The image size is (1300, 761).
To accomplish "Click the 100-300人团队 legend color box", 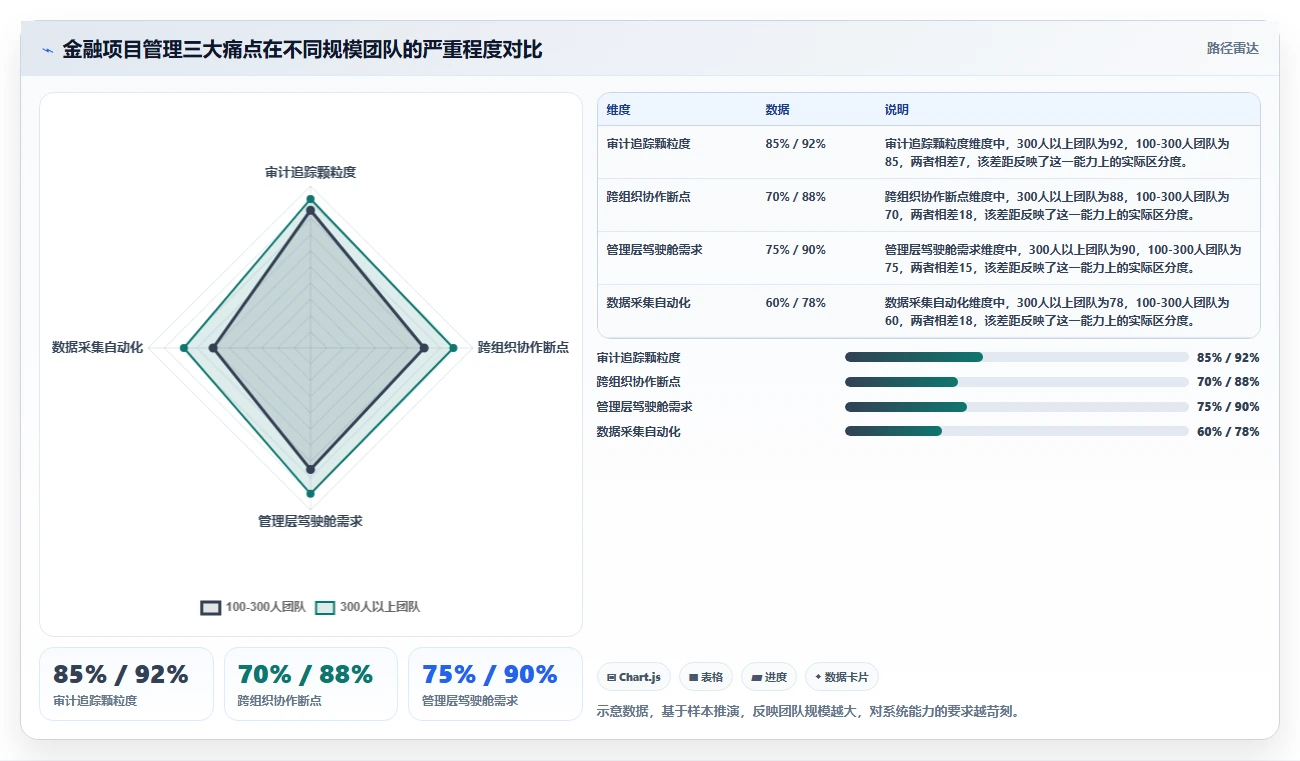I will (x=210, y=607).
